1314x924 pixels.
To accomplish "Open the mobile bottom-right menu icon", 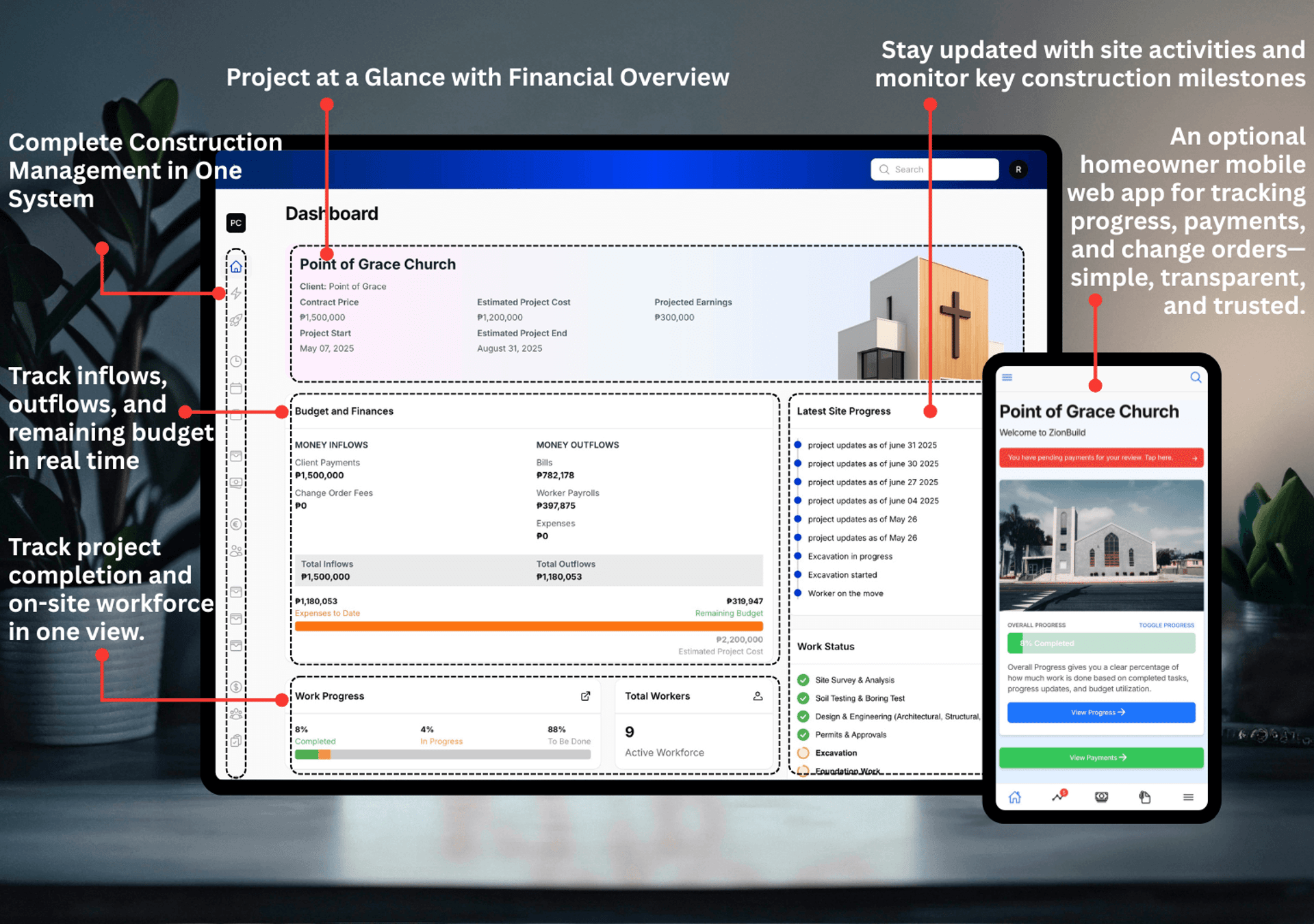I will pyautogui.click(x=1188, y=797).
